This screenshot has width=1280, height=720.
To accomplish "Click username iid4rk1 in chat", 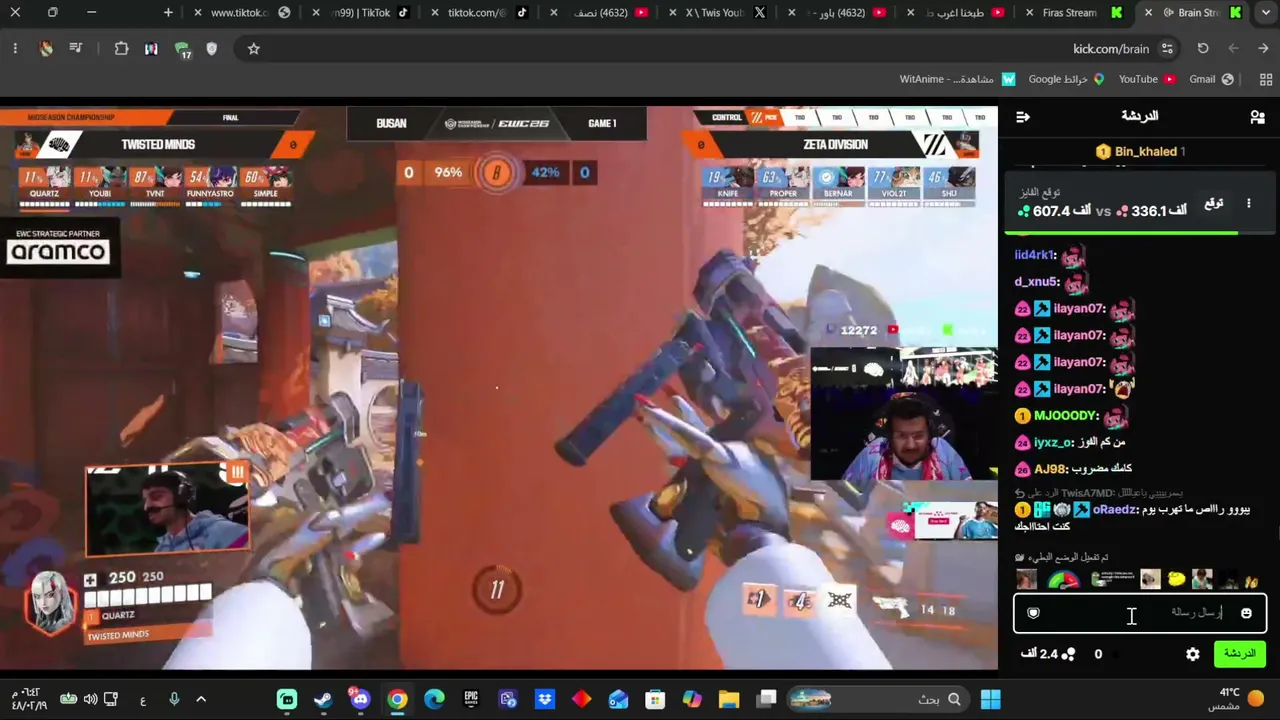I will [x=1035, y=255].
